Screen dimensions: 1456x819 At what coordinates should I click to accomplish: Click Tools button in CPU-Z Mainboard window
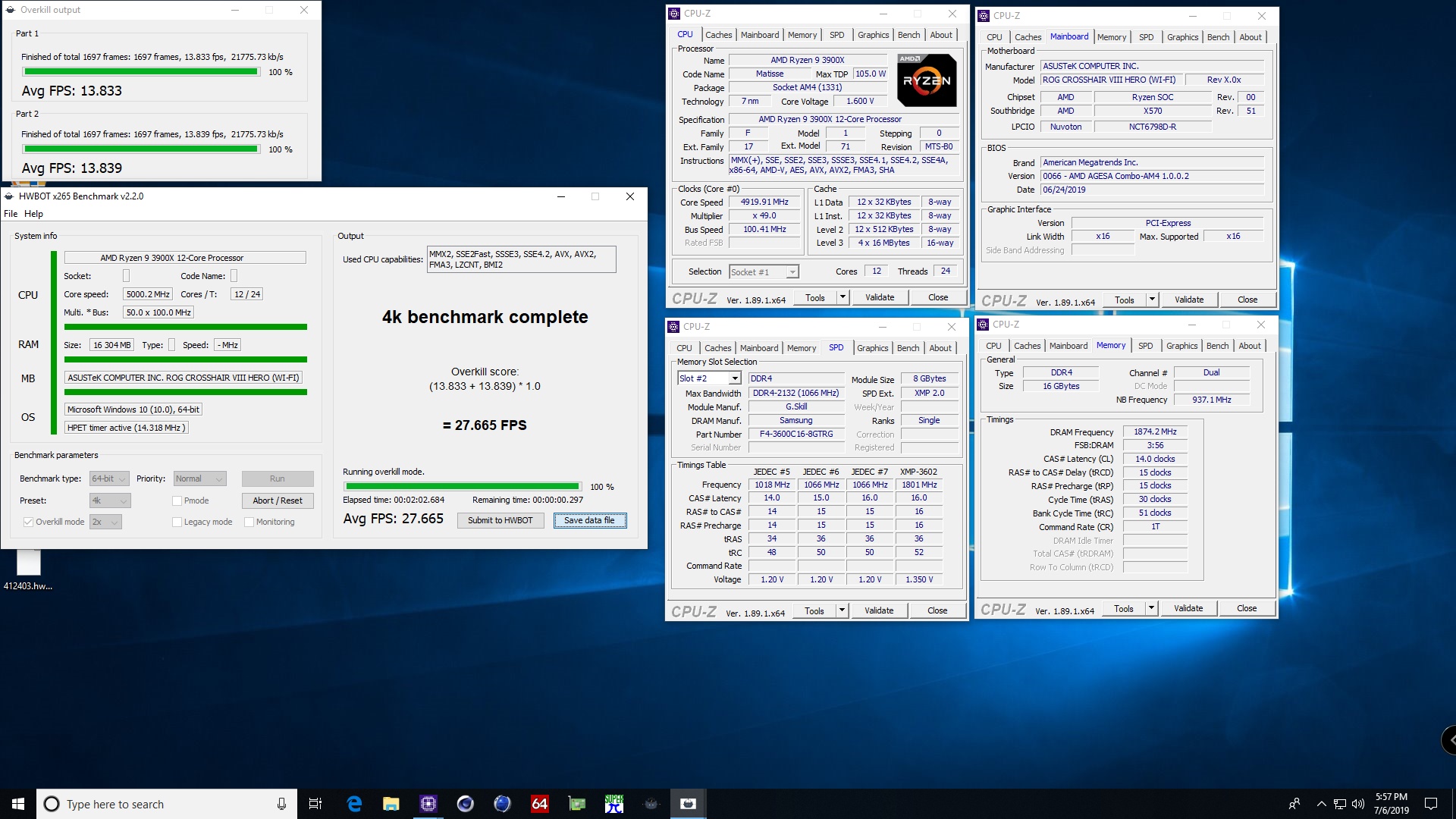pos(1125,300)
